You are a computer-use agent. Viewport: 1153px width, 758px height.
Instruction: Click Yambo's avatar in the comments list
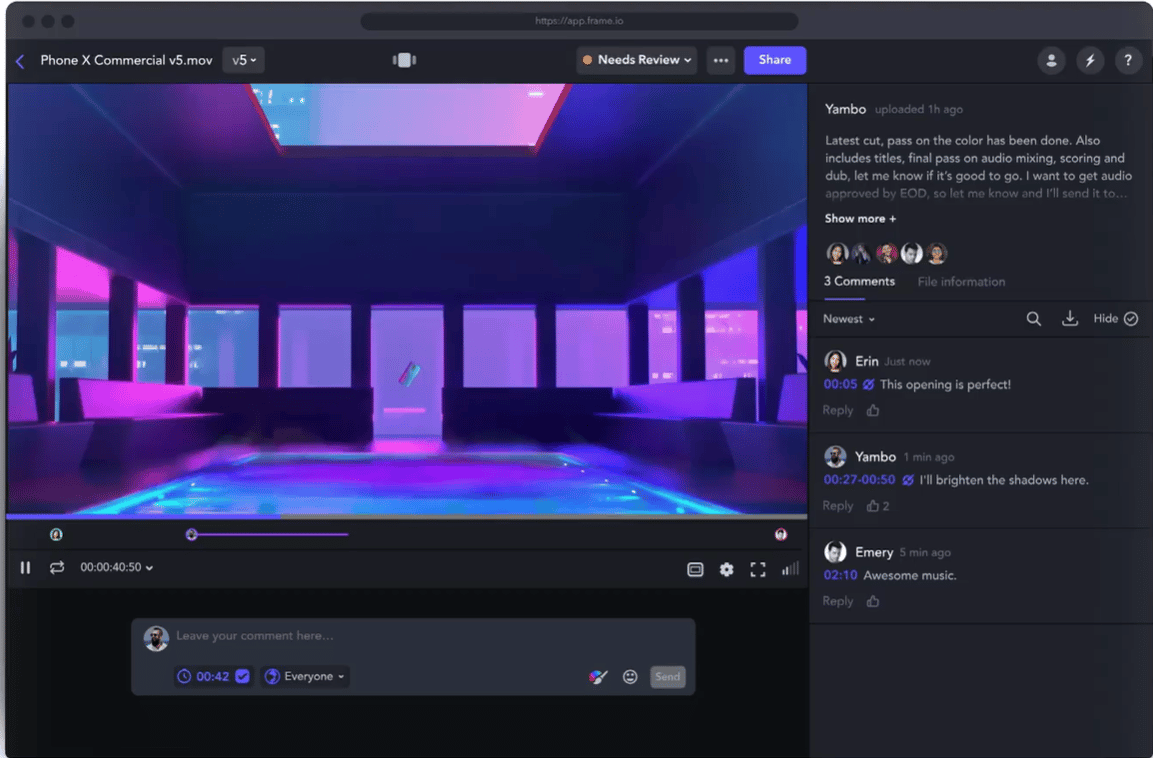835,457
